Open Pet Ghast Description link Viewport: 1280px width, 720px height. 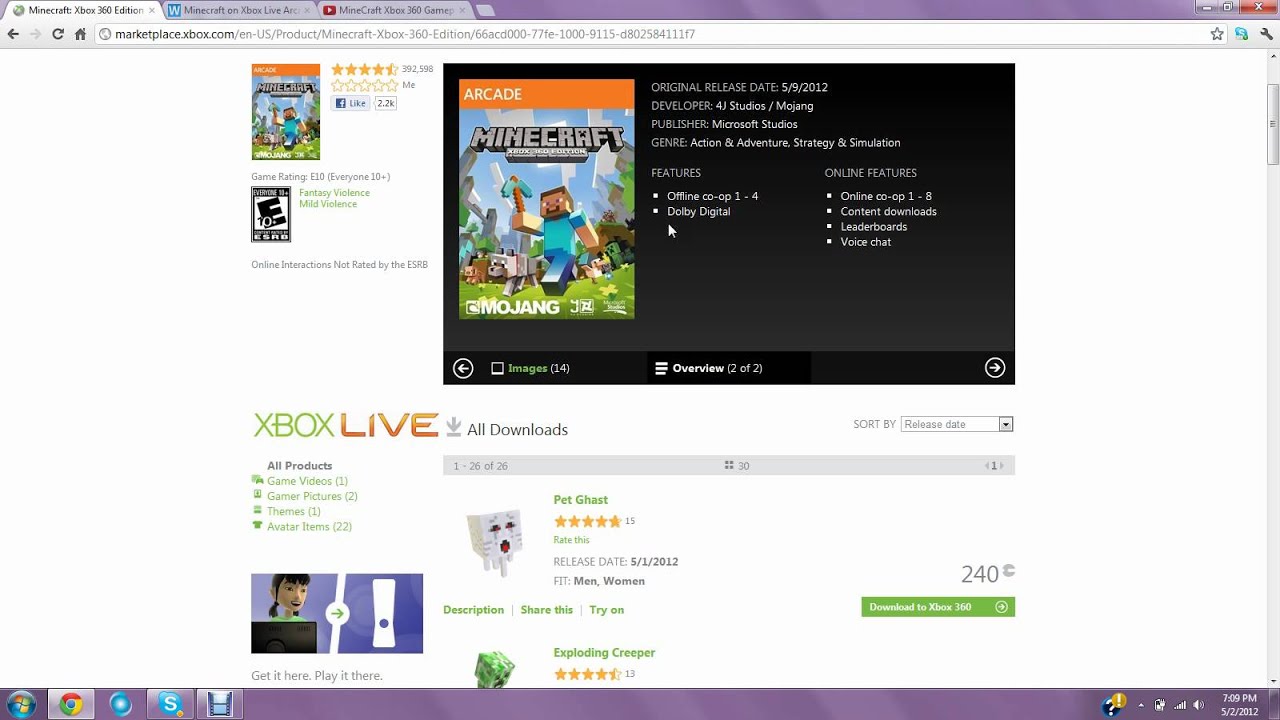[x=473, y=610]
